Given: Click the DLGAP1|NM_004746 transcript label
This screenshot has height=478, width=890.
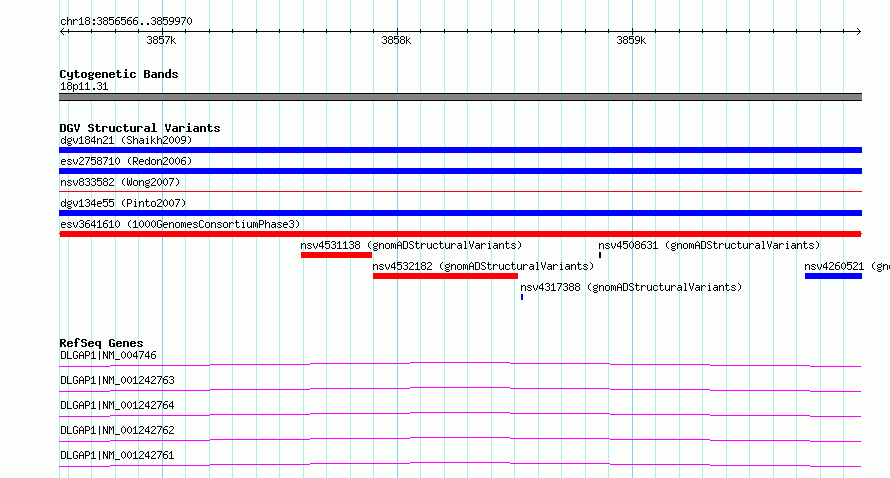Looking at the screenshot, I should (108, 355).
